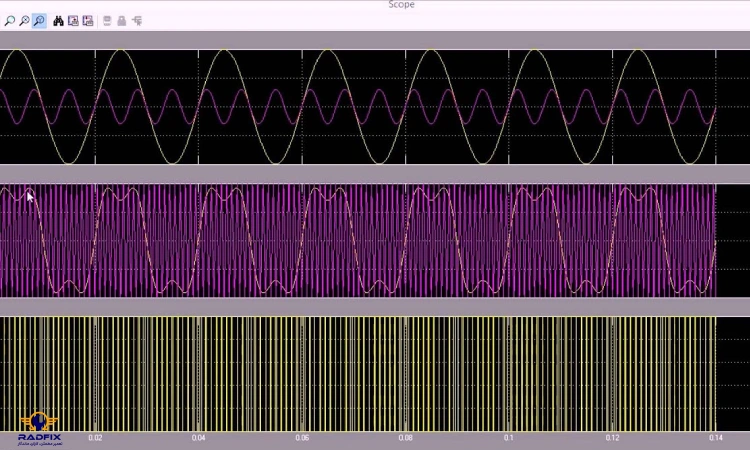Restore saved axes settings icon
The height and width of the screenshot is (450, 750).
(x=87, y=20)
